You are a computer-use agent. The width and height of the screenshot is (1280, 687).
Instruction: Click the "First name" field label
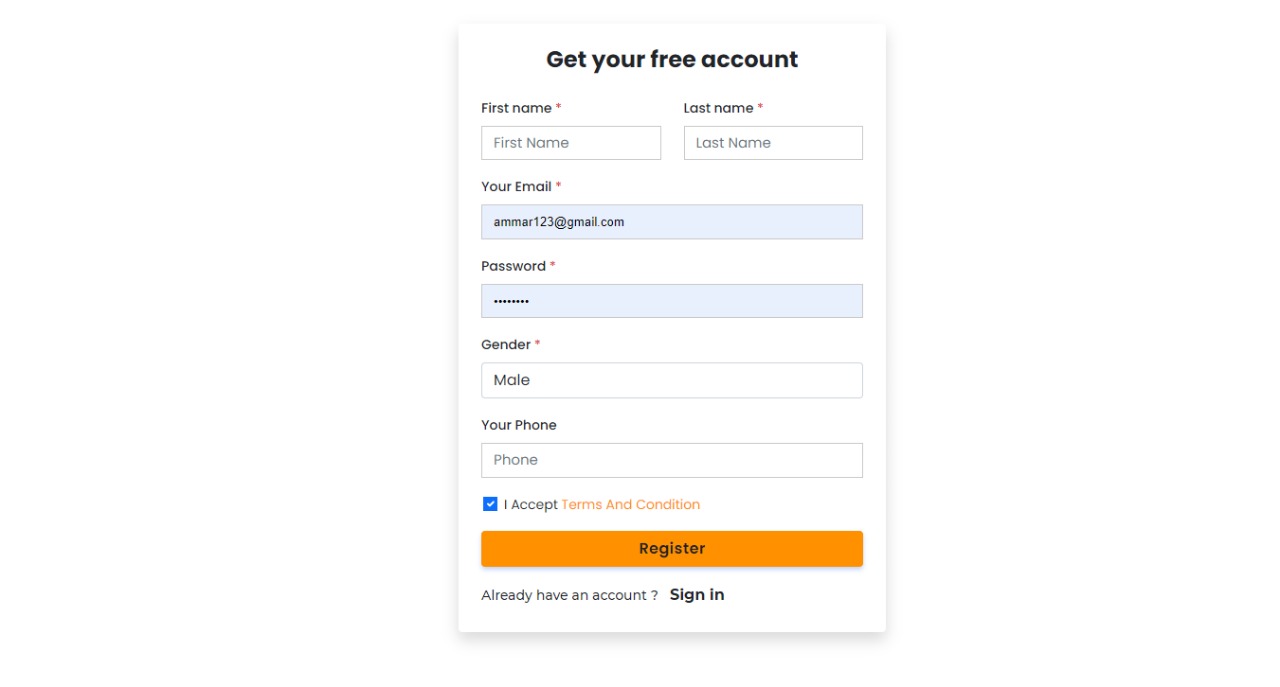click(x=516, y=108)
